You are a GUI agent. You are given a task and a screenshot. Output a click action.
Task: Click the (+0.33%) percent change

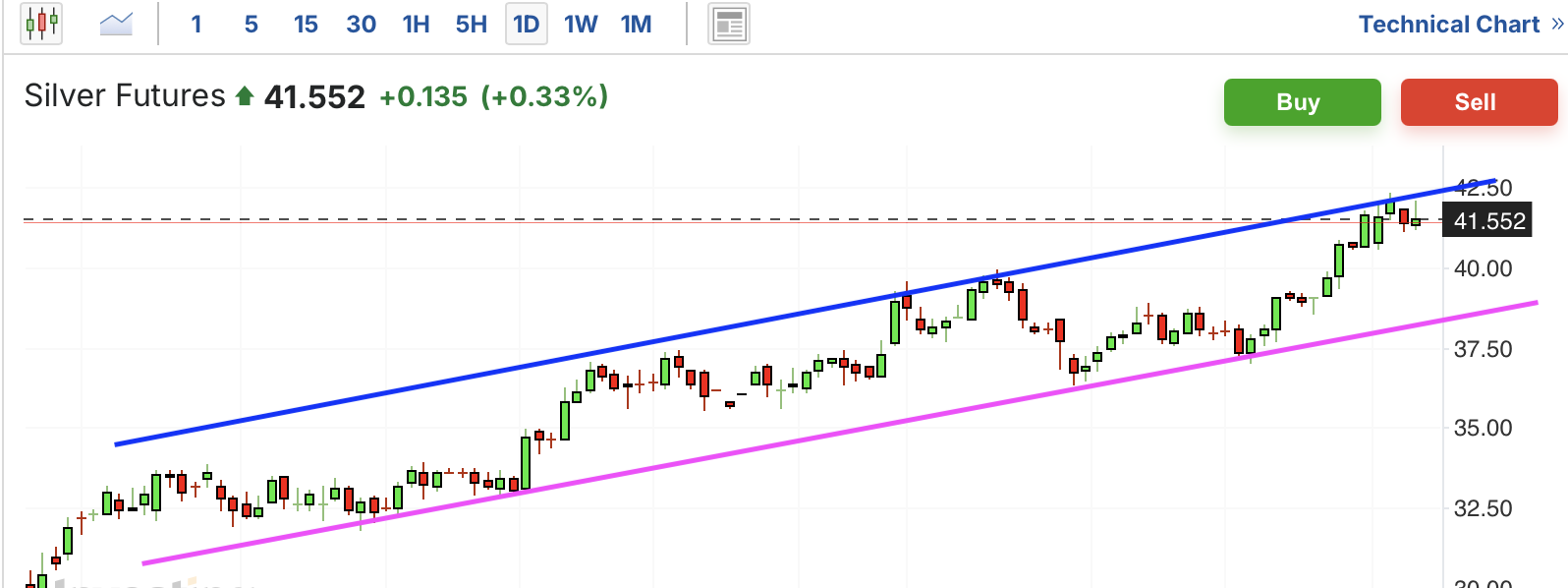click(x=544, y=96)
